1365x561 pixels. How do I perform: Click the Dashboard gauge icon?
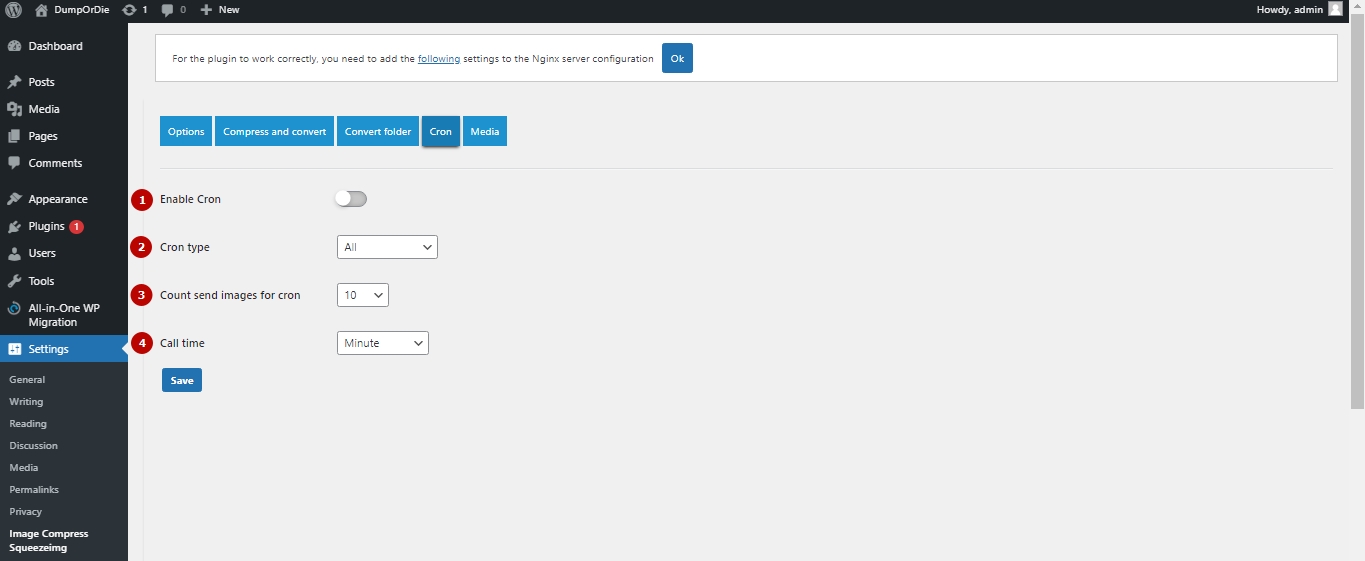pyautogui.click(x=14, y=46)
